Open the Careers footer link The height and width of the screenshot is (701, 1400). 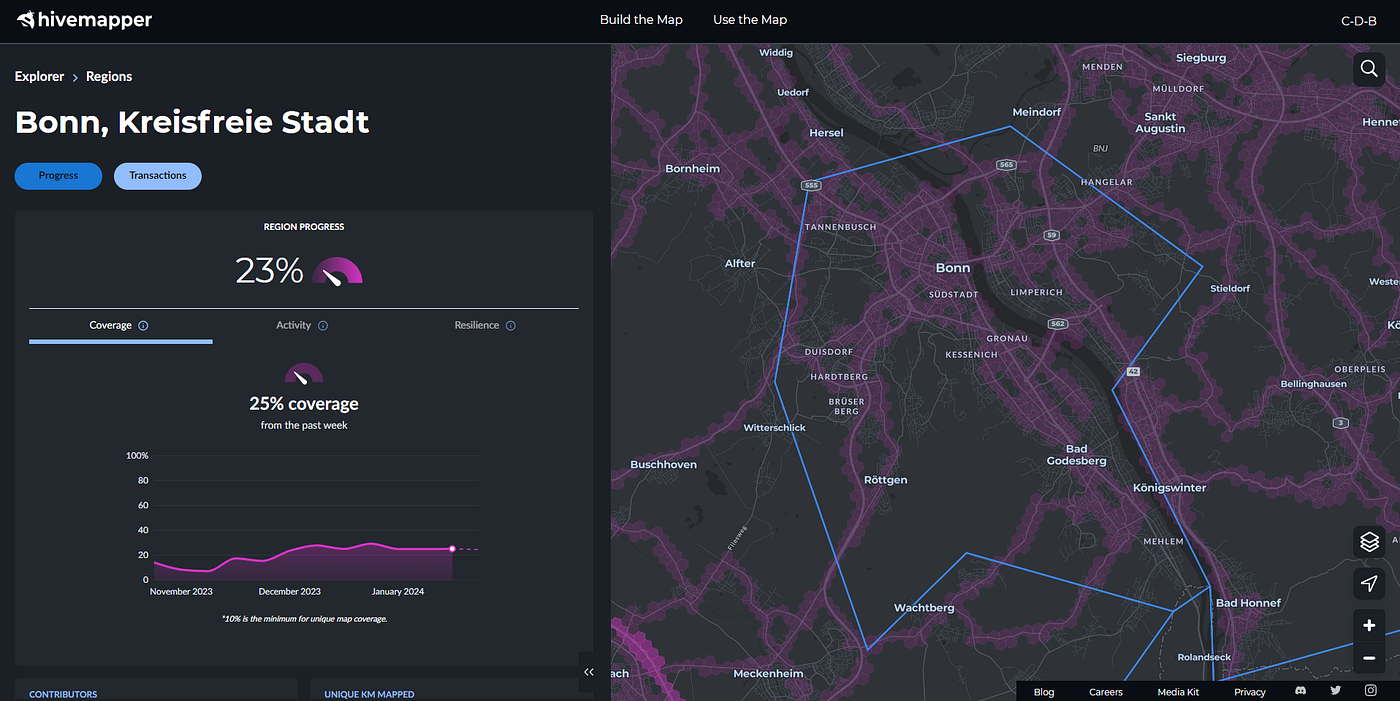1106,692
